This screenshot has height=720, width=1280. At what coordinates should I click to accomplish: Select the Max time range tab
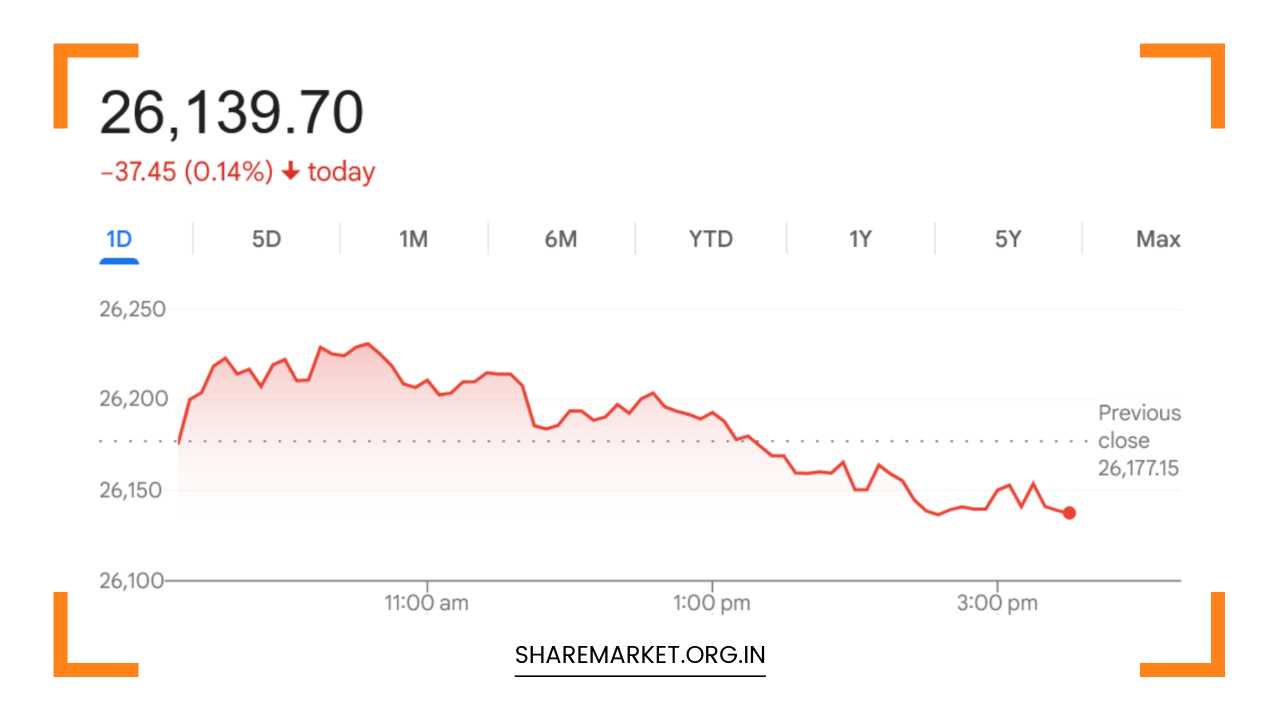(x=1158, y=240)
